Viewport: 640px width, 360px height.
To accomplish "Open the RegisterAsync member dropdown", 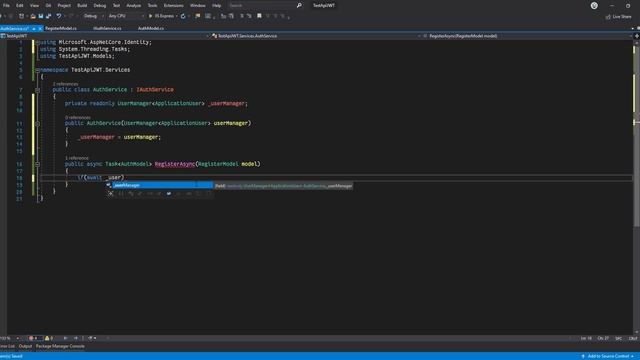I will (527, 36).
